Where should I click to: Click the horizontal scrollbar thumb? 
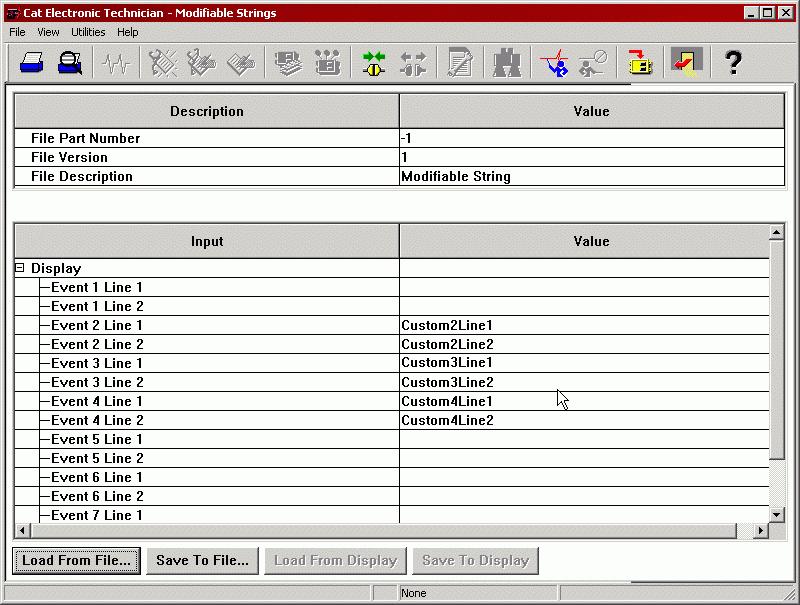pyautogui.click(x=383, y=531)
